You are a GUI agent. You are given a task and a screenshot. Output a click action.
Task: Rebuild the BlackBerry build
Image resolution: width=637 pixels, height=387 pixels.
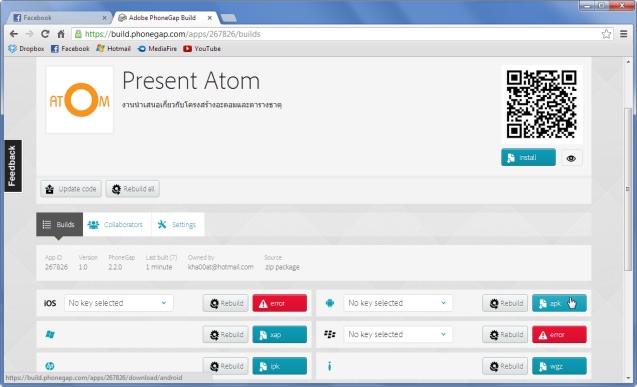coord(505,335)
